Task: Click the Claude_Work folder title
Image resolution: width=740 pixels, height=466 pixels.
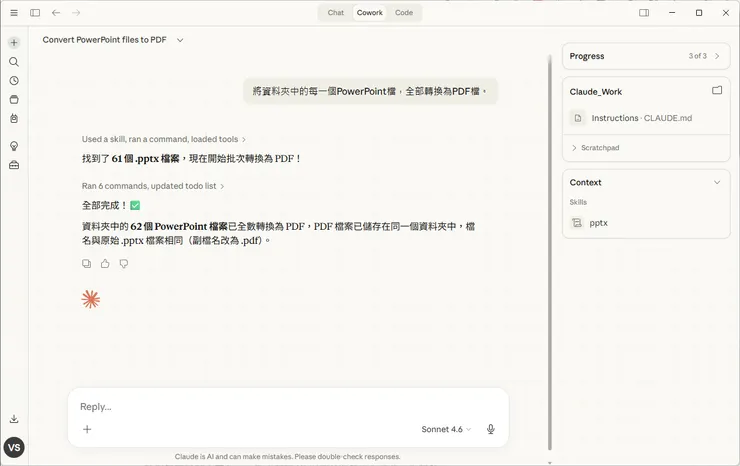Action: coord(596,92)
